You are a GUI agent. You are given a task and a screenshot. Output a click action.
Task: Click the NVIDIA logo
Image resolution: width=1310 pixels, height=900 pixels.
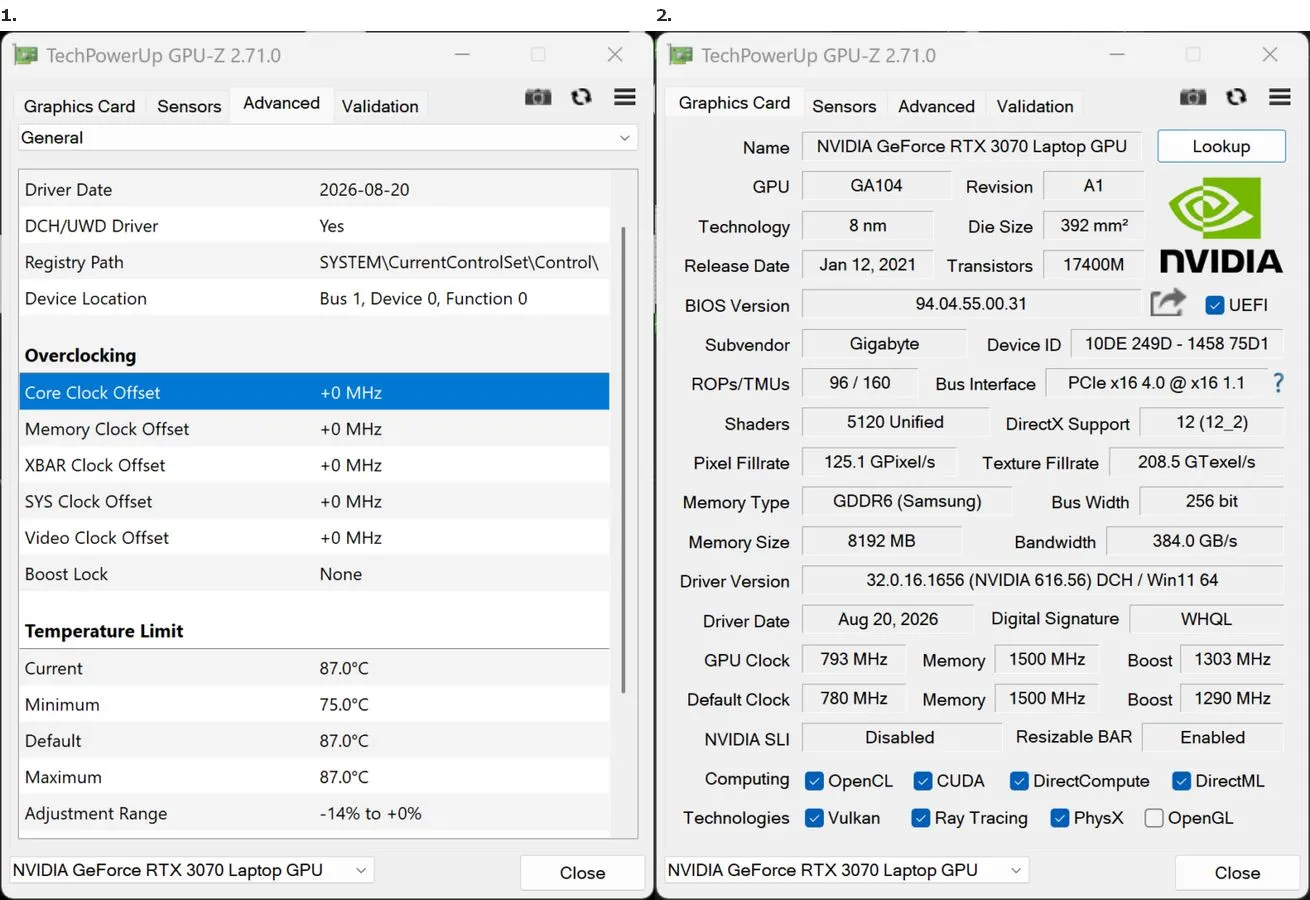(x=1221, y=225)
